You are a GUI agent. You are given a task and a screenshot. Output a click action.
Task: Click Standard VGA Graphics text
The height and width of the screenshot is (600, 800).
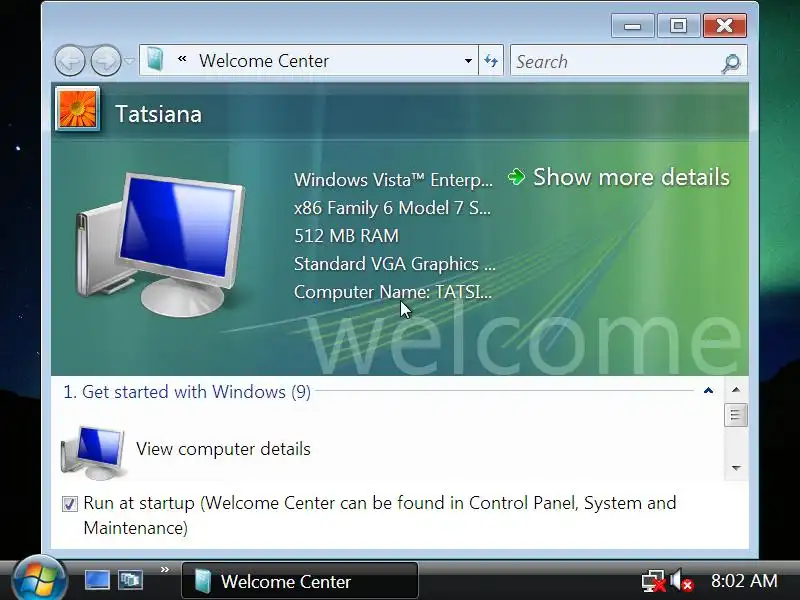click(x=394, y=264)
